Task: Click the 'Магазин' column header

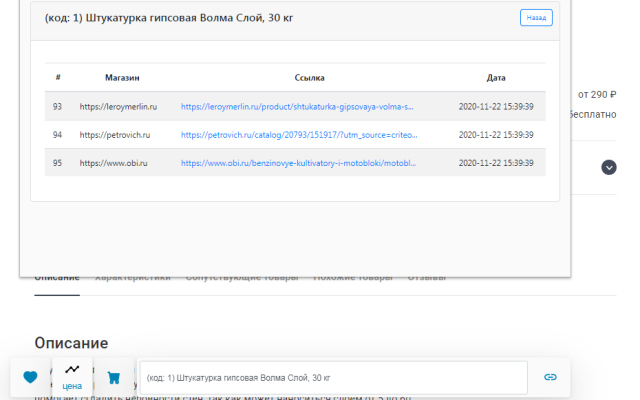Action: [121, 77]
